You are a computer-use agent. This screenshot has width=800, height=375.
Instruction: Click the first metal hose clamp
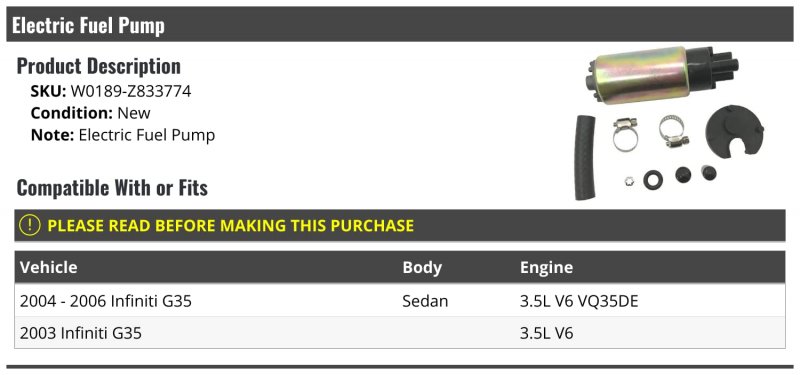coord(625,134)
